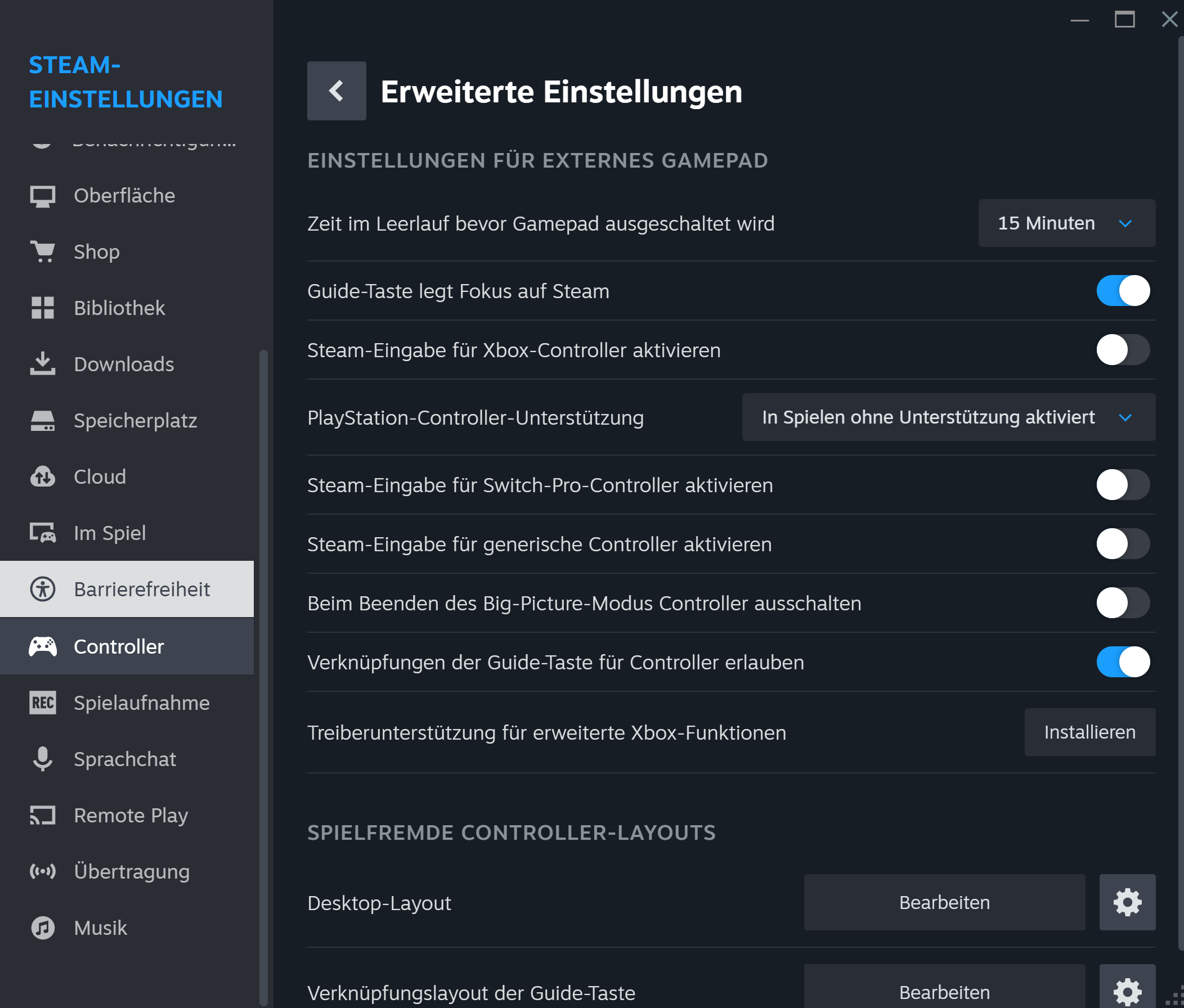
Task: Click the back arrow button
Action: (x=337, y=91)
